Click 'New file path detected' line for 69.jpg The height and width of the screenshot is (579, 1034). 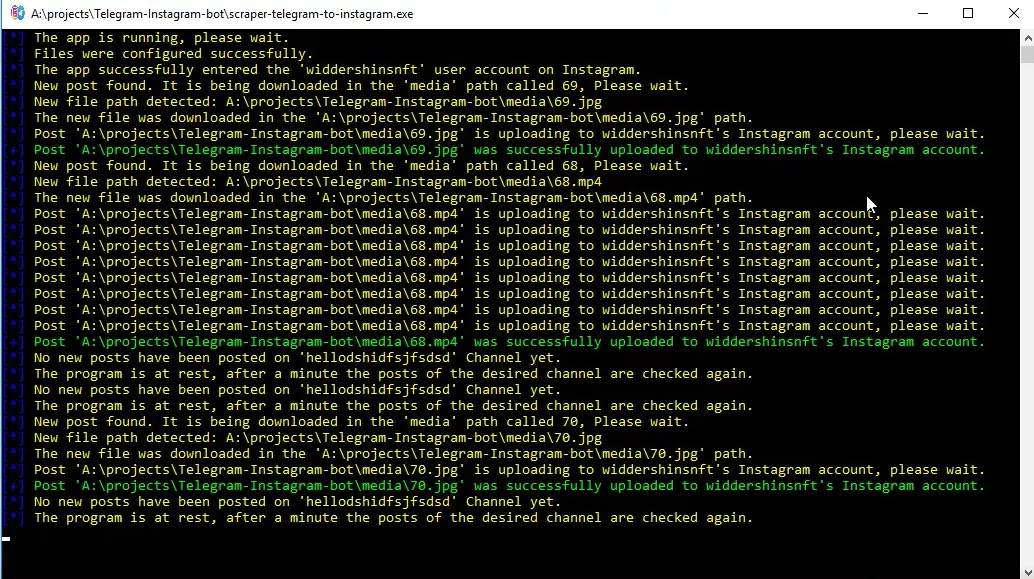(318, 102)
